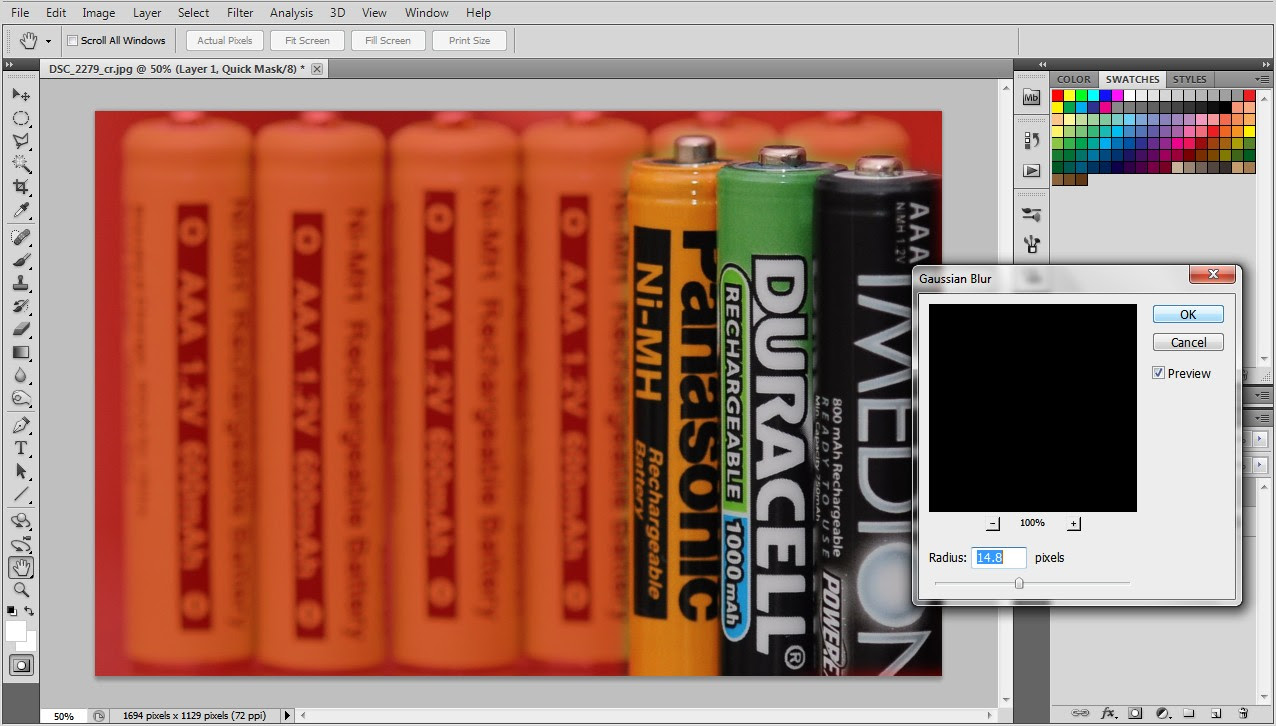Select the Healing Brush tool

tap(21, 237)
